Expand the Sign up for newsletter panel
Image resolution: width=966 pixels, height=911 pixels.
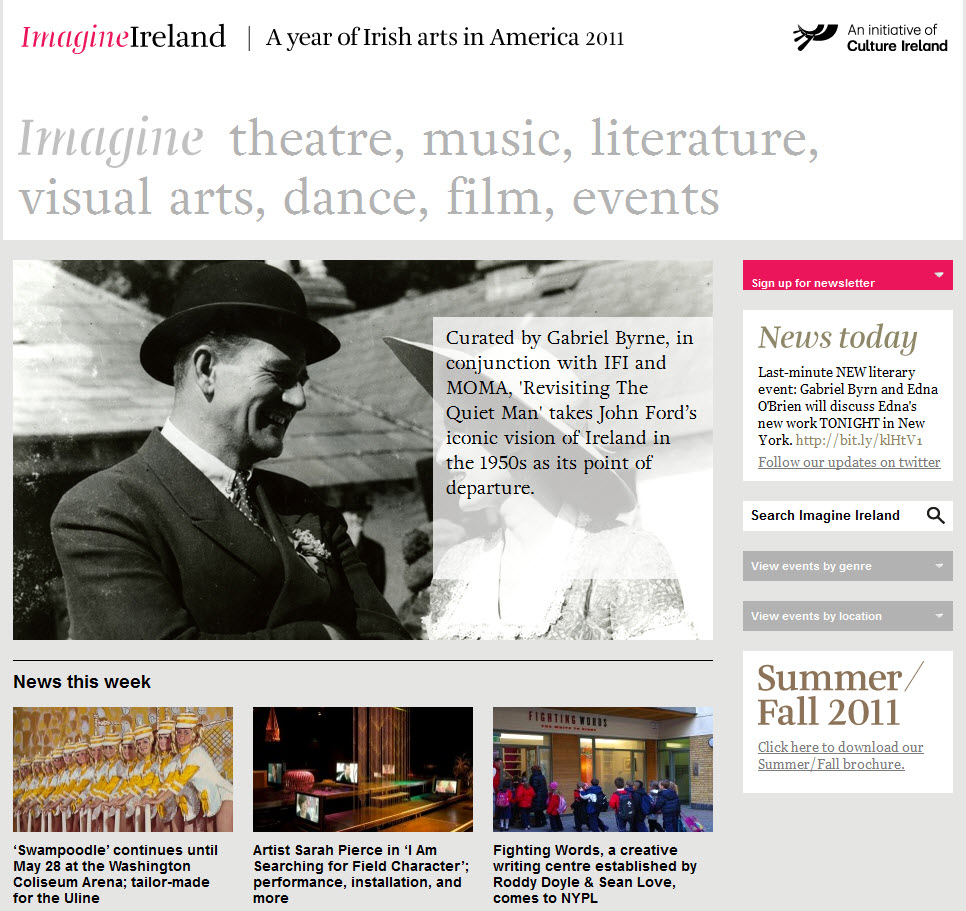(847, 275)
